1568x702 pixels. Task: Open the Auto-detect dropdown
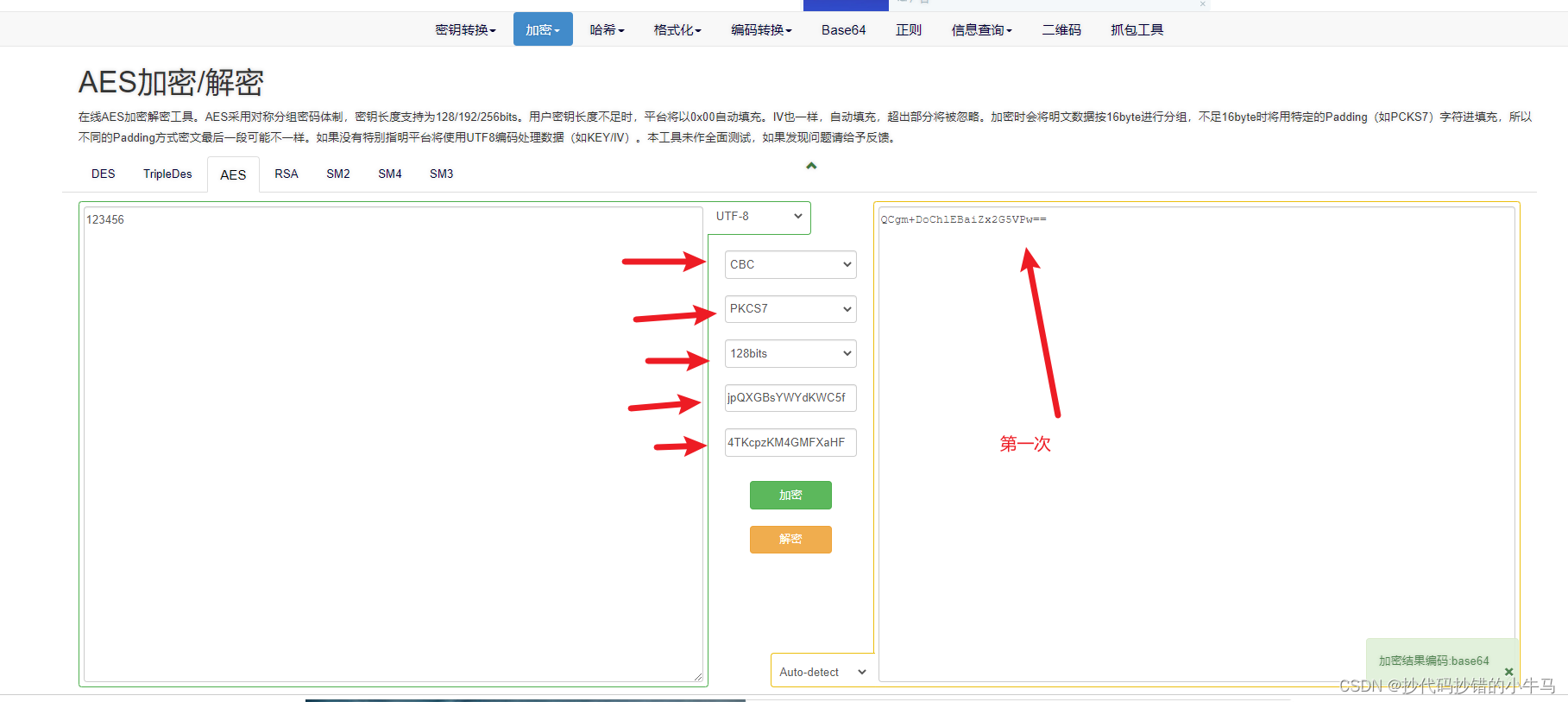(x=822, y=672)
